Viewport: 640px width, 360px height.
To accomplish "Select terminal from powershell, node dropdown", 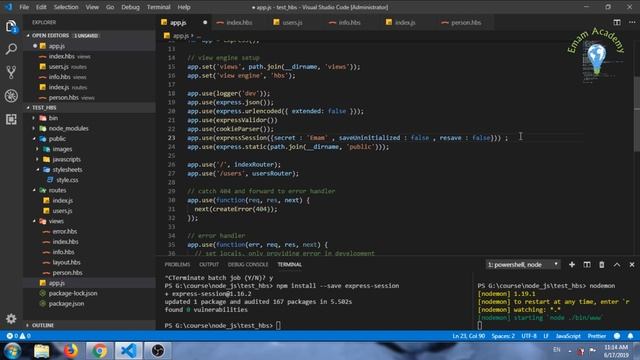I will [x=523, y=264].
